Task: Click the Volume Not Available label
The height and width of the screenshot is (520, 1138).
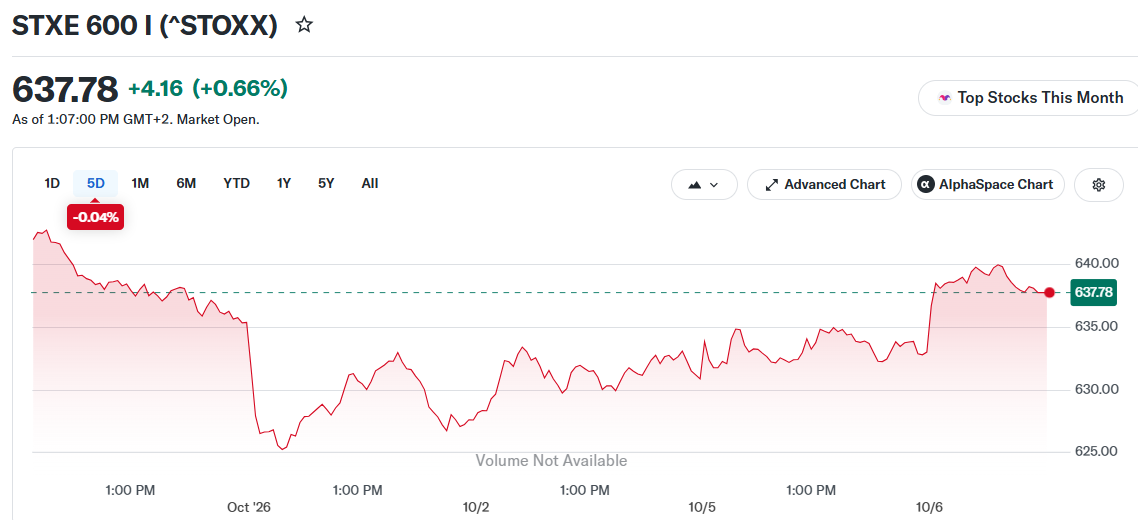Action: tap(551, 460)
